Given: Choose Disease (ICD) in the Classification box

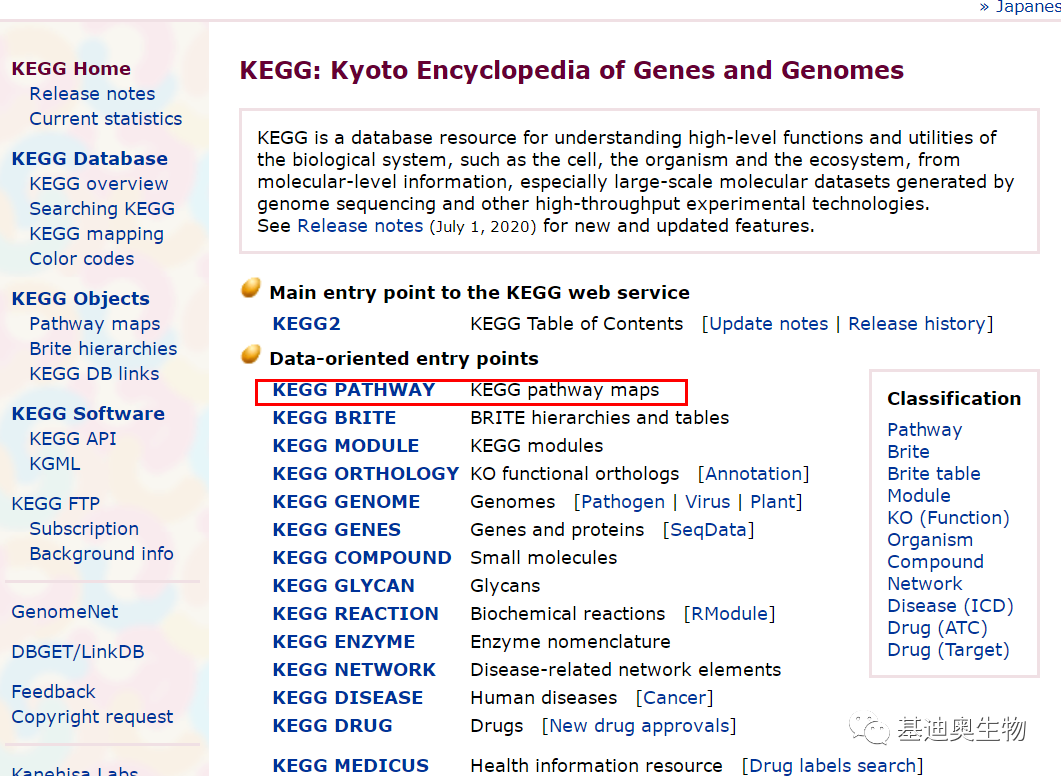Looking at the screenshot, I should tap(950, 606).
